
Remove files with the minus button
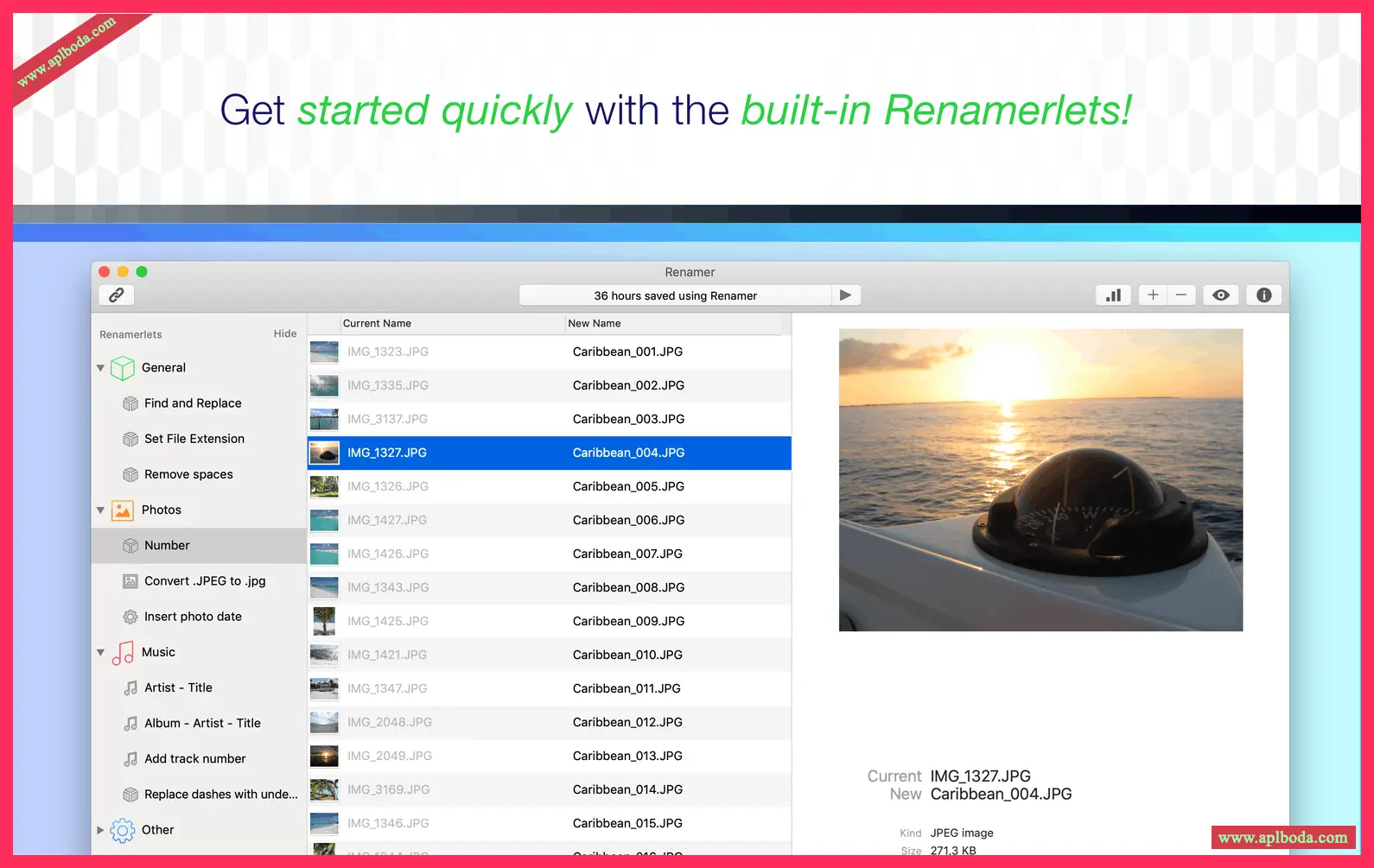point(1181,295)
